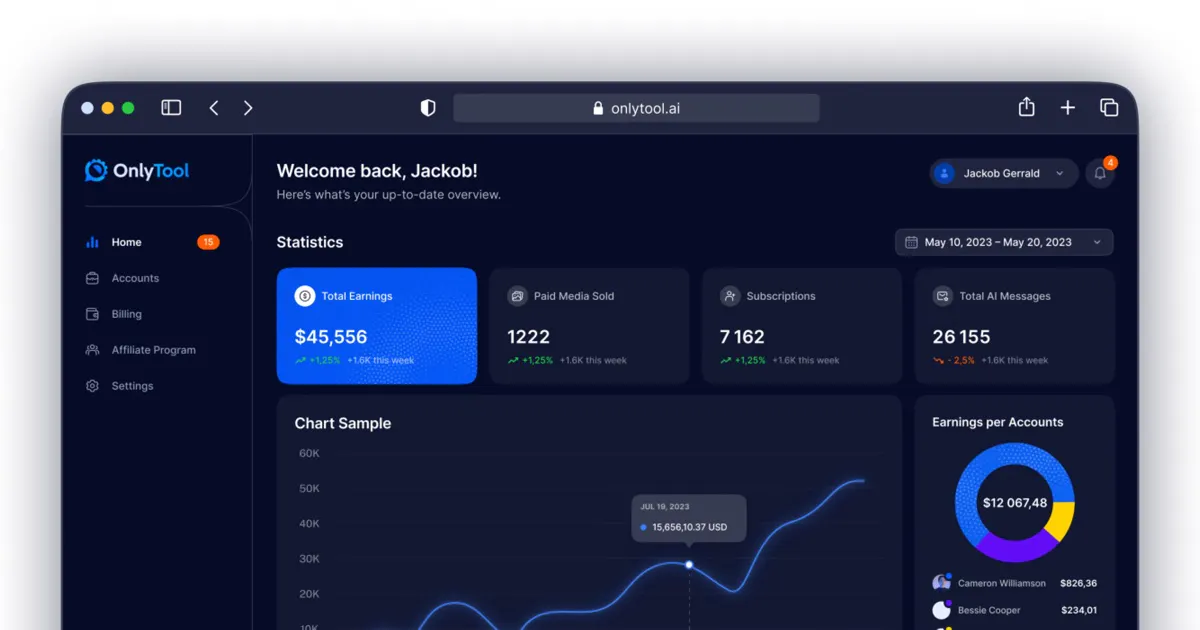Click the red -2,5% trend indicator

coord(954,360)
